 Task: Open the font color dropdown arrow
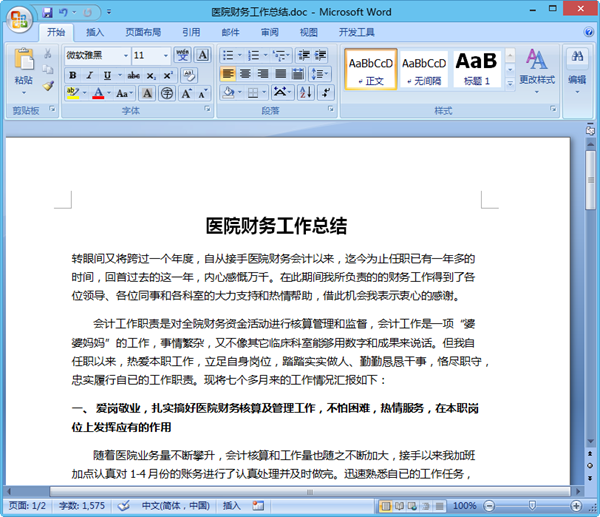click(x=109, y=93)
